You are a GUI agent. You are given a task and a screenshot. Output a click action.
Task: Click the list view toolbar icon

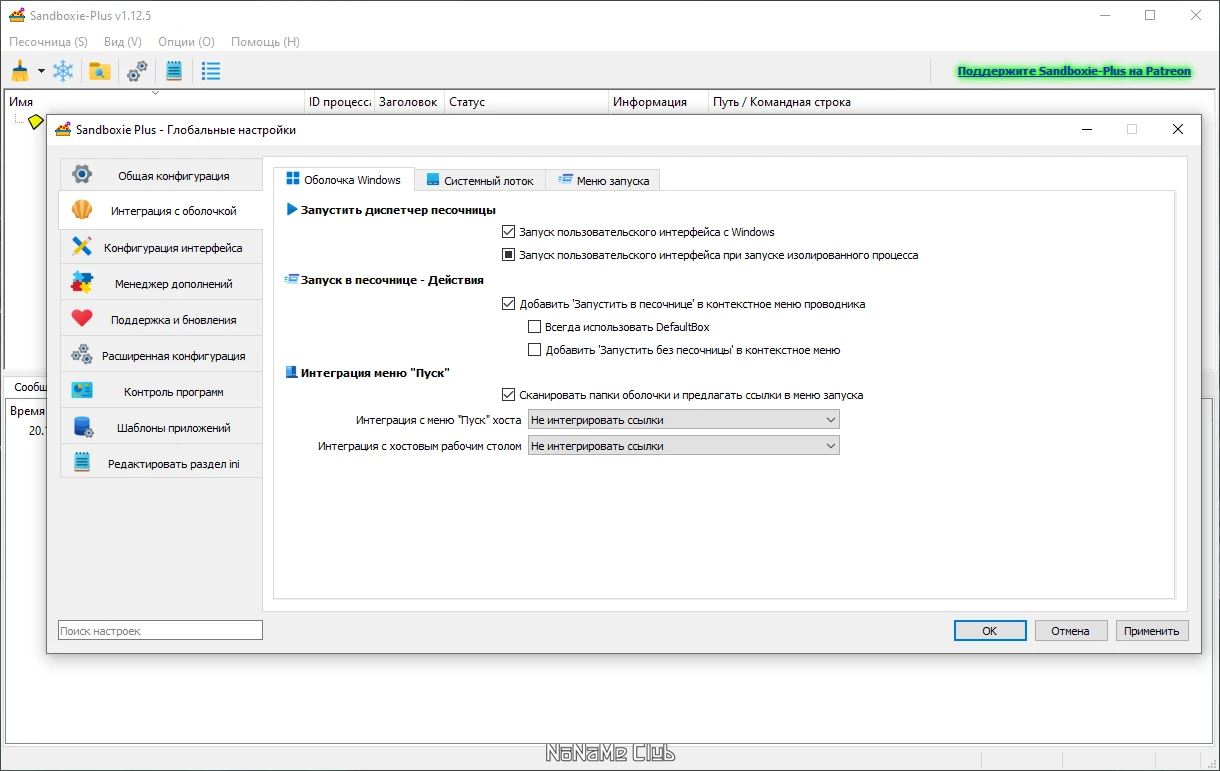pyautogui.click(x=211, y=71)
